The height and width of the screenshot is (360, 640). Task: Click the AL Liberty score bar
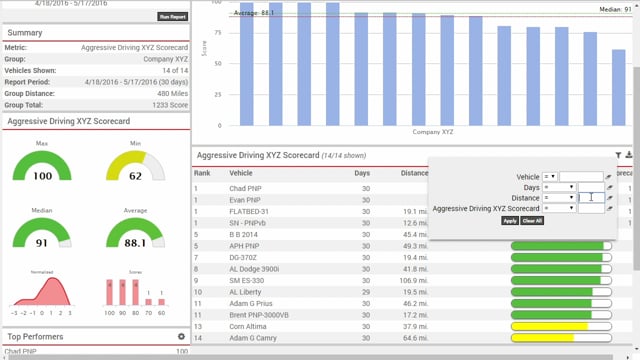coord(561,292)
